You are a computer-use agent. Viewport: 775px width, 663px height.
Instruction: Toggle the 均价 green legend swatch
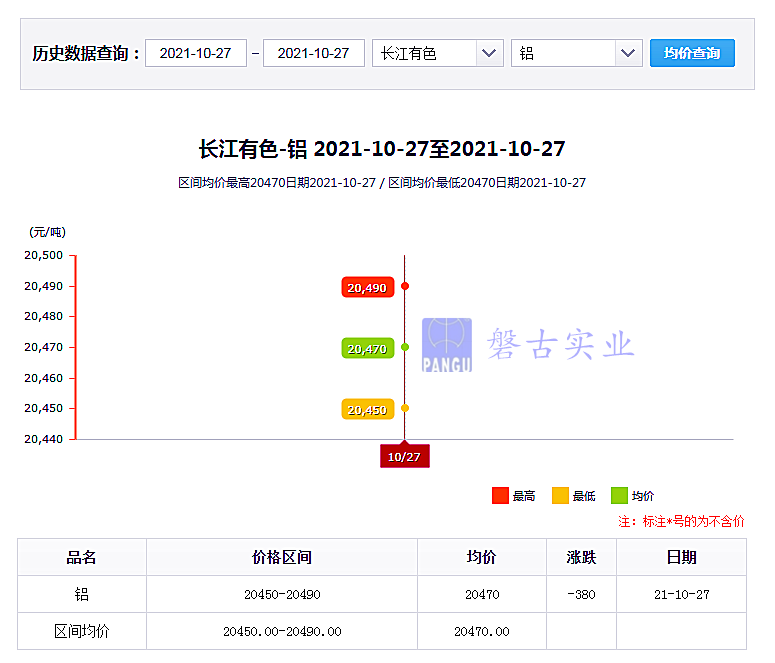coord(619,496)
